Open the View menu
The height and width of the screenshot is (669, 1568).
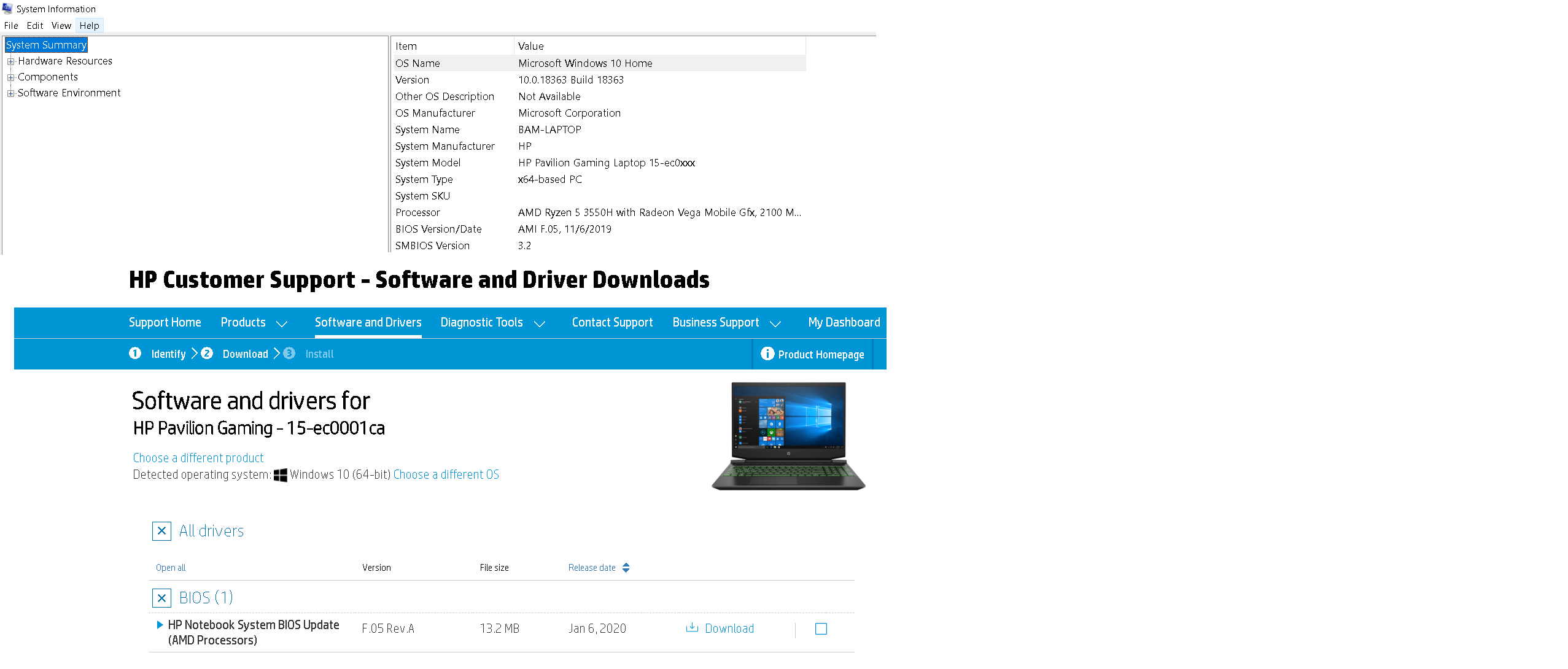click(61, 26)
